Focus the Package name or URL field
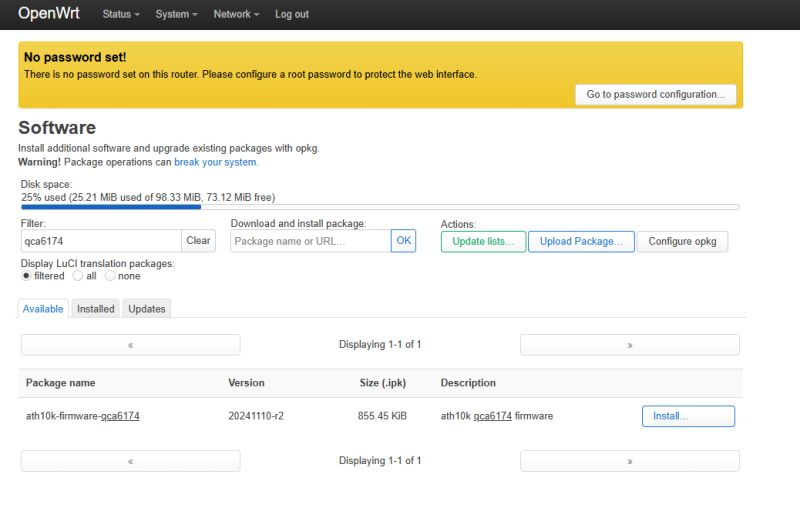800x511 pixels. [x=310, y=241]
